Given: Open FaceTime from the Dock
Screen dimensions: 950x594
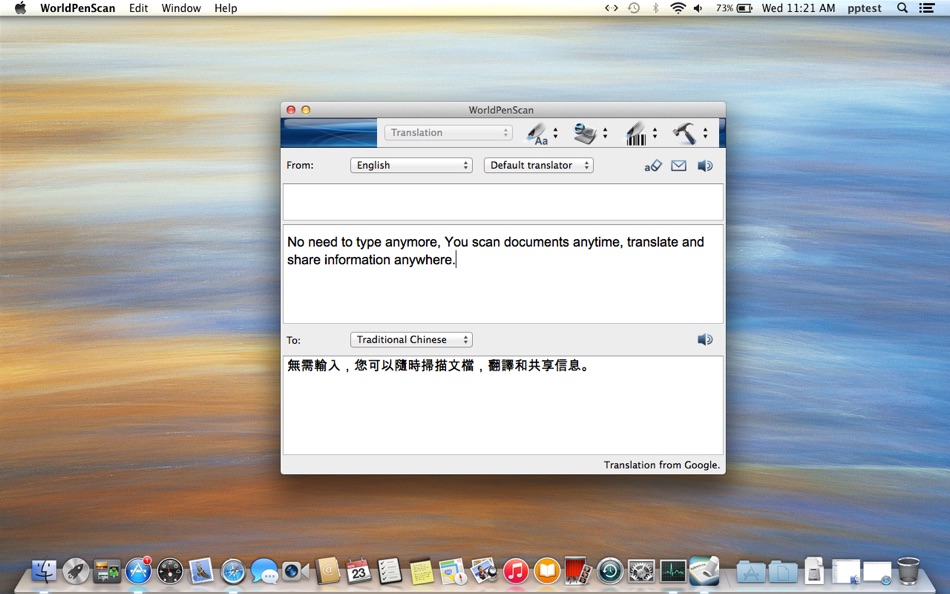Looking at the screenshot, I should pyautogui.click(x=295, y=571).
